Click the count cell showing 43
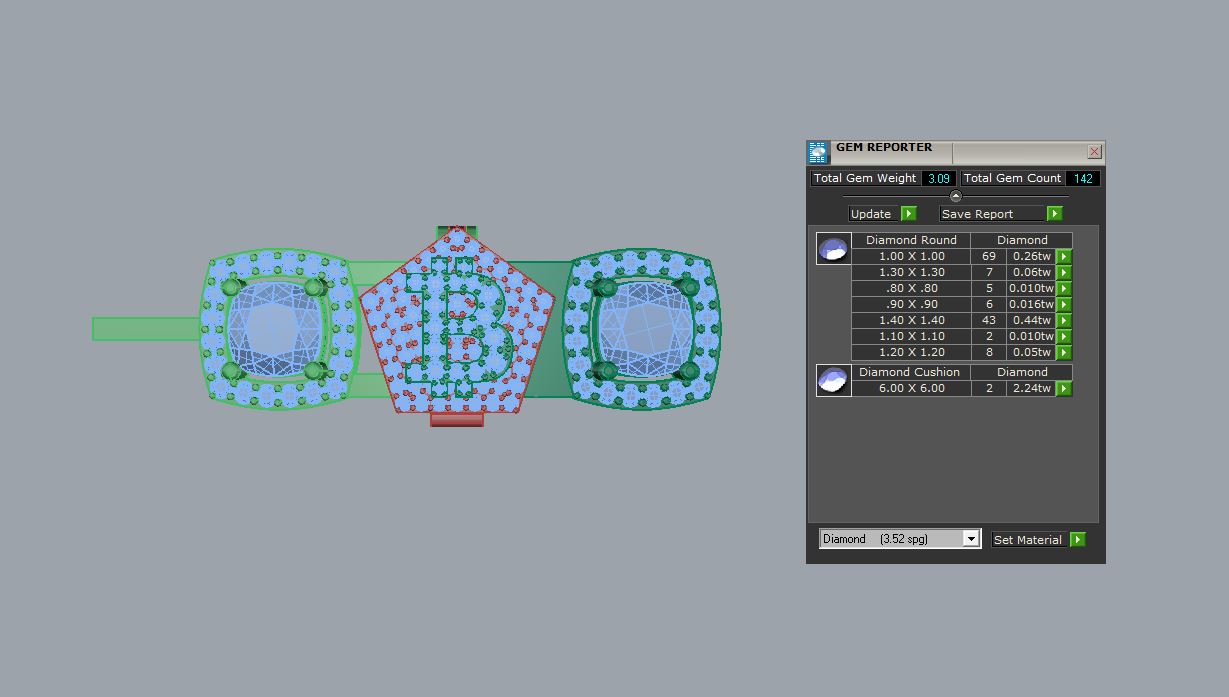The height and width of the screenshot is (697, 1229). (x=989, y=321)
